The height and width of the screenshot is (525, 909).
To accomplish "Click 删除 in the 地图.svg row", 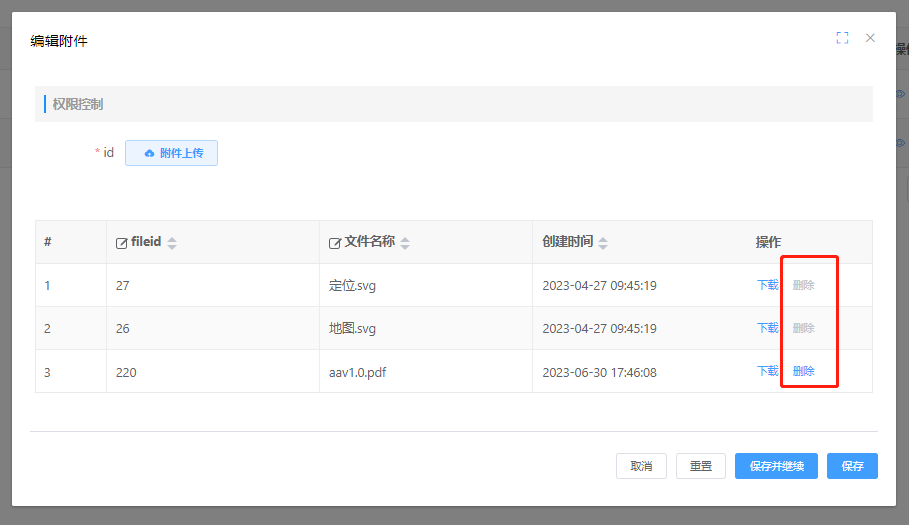I will click(x=803, y=328).
